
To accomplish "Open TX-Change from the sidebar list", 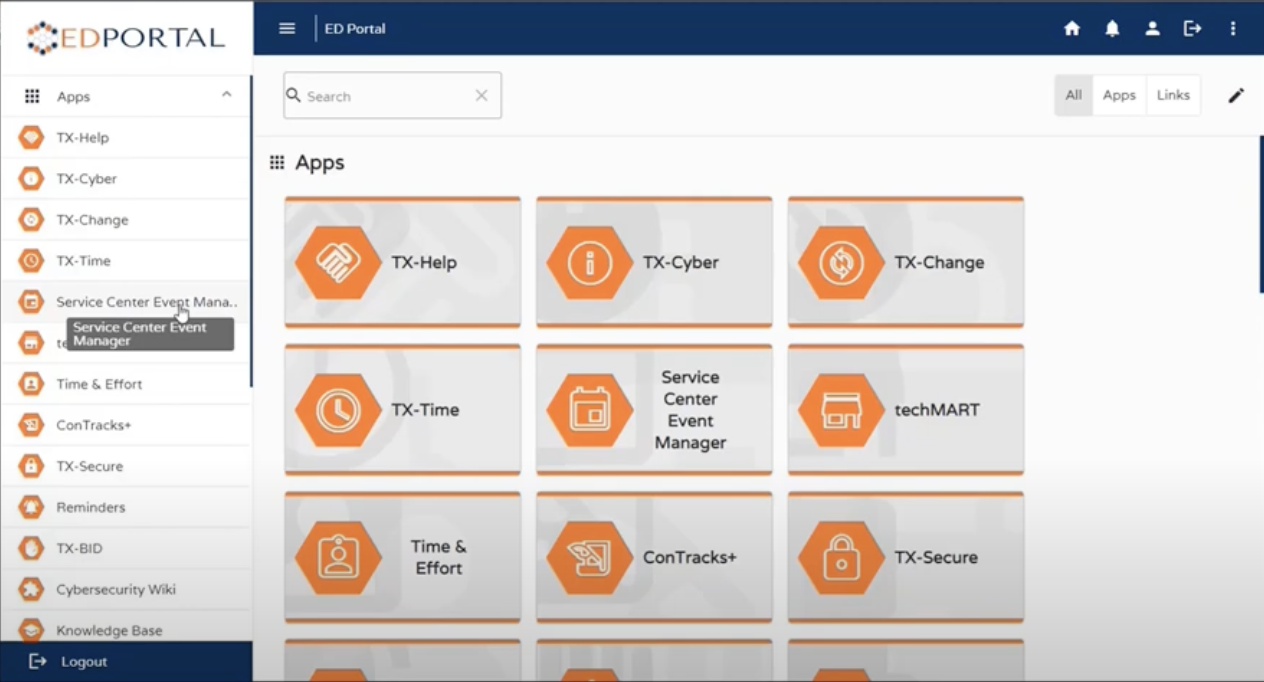I will (125, 220).
